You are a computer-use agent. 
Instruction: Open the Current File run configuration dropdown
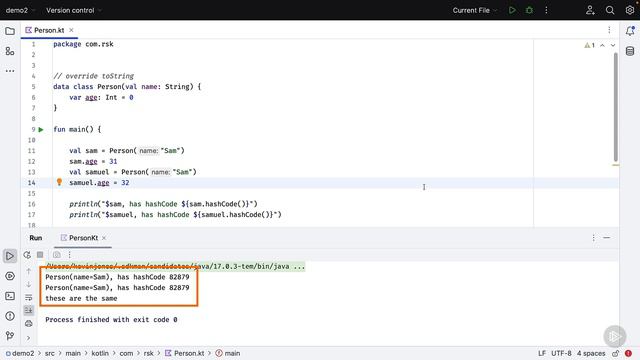click(475, 10)
